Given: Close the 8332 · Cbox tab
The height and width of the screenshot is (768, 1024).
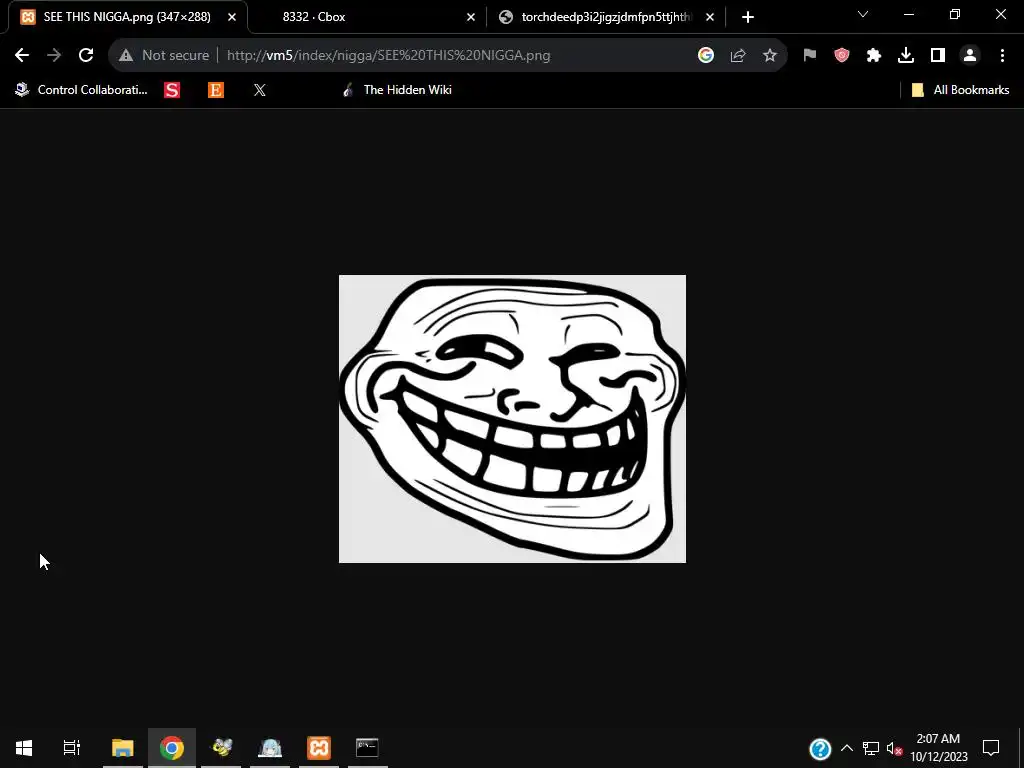Looking at the screenshot, I should pyautogui.click(x=471, y=17).
